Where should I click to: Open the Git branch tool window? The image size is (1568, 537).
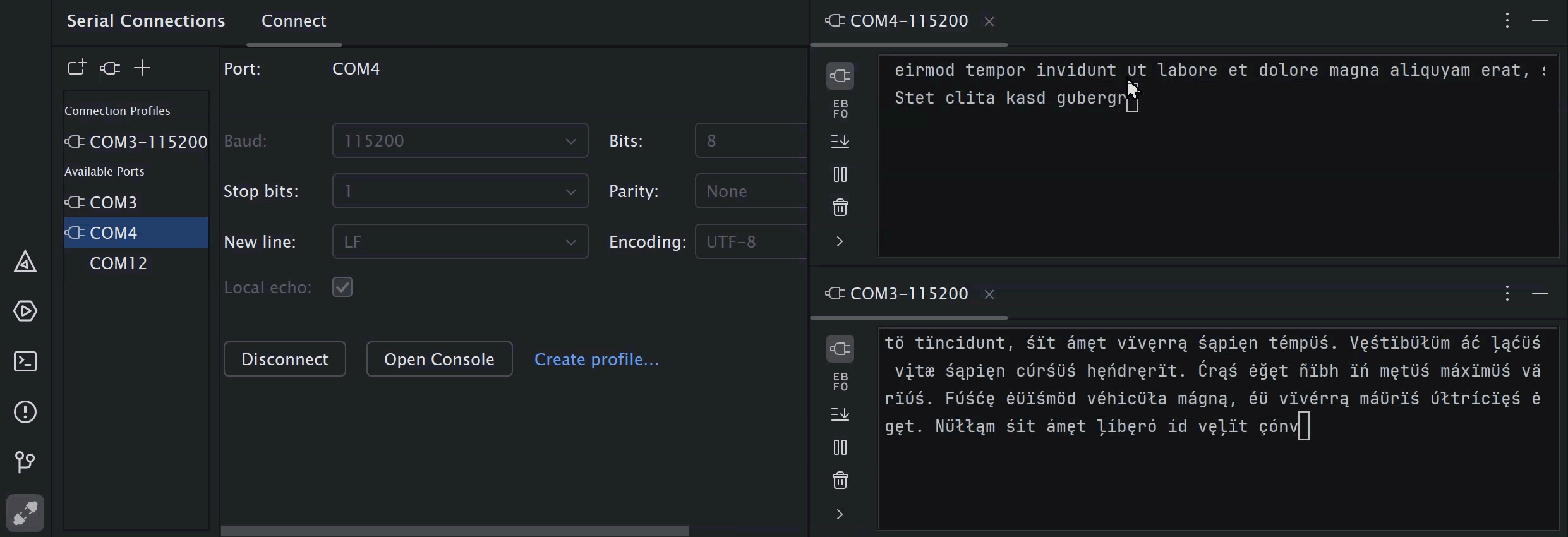[x=25, y=462]
